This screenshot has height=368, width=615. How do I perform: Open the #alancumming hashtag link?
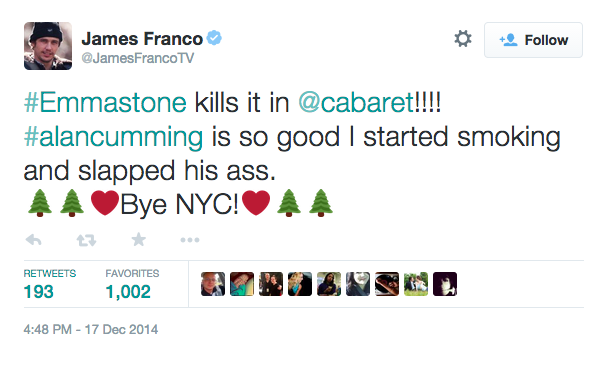coord(113,137)
